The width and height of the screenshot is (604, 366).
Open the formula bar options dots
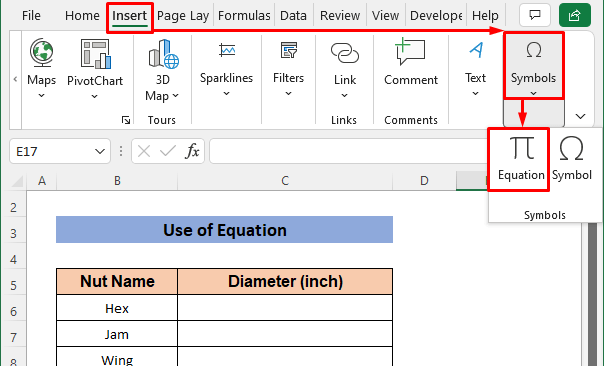coord(121,151)
